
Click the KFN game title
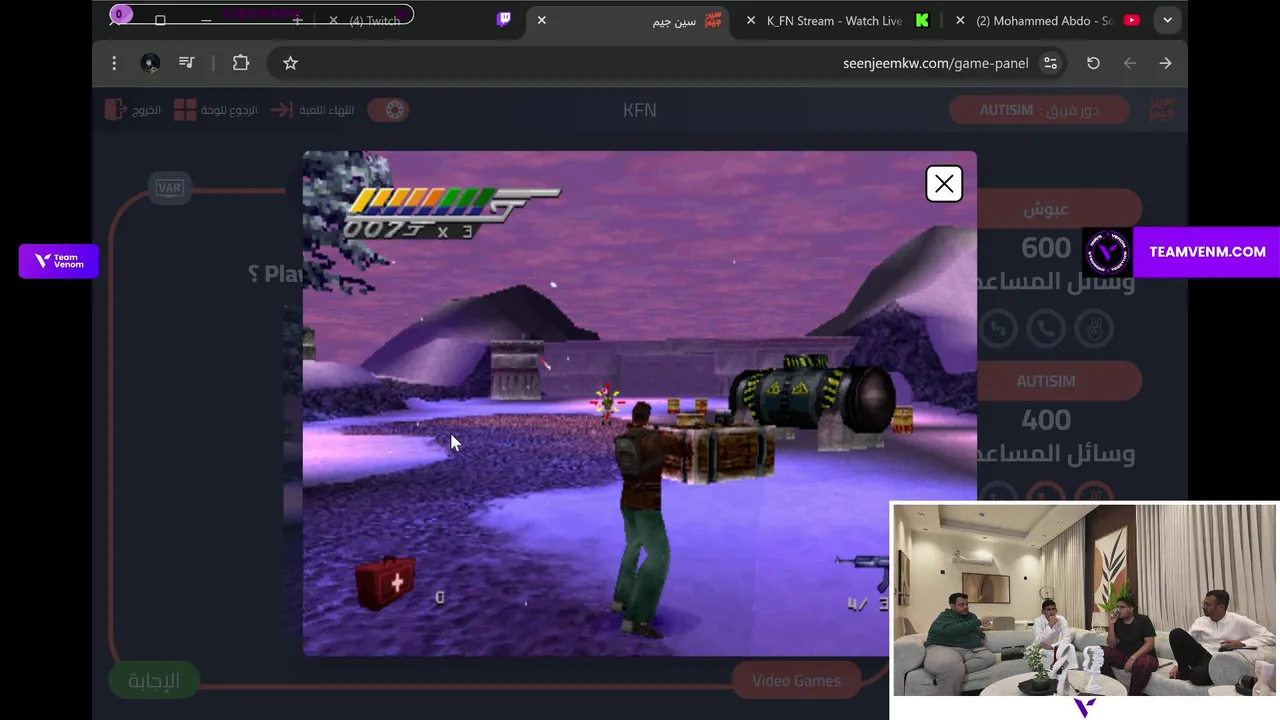[x=640, y=110]
